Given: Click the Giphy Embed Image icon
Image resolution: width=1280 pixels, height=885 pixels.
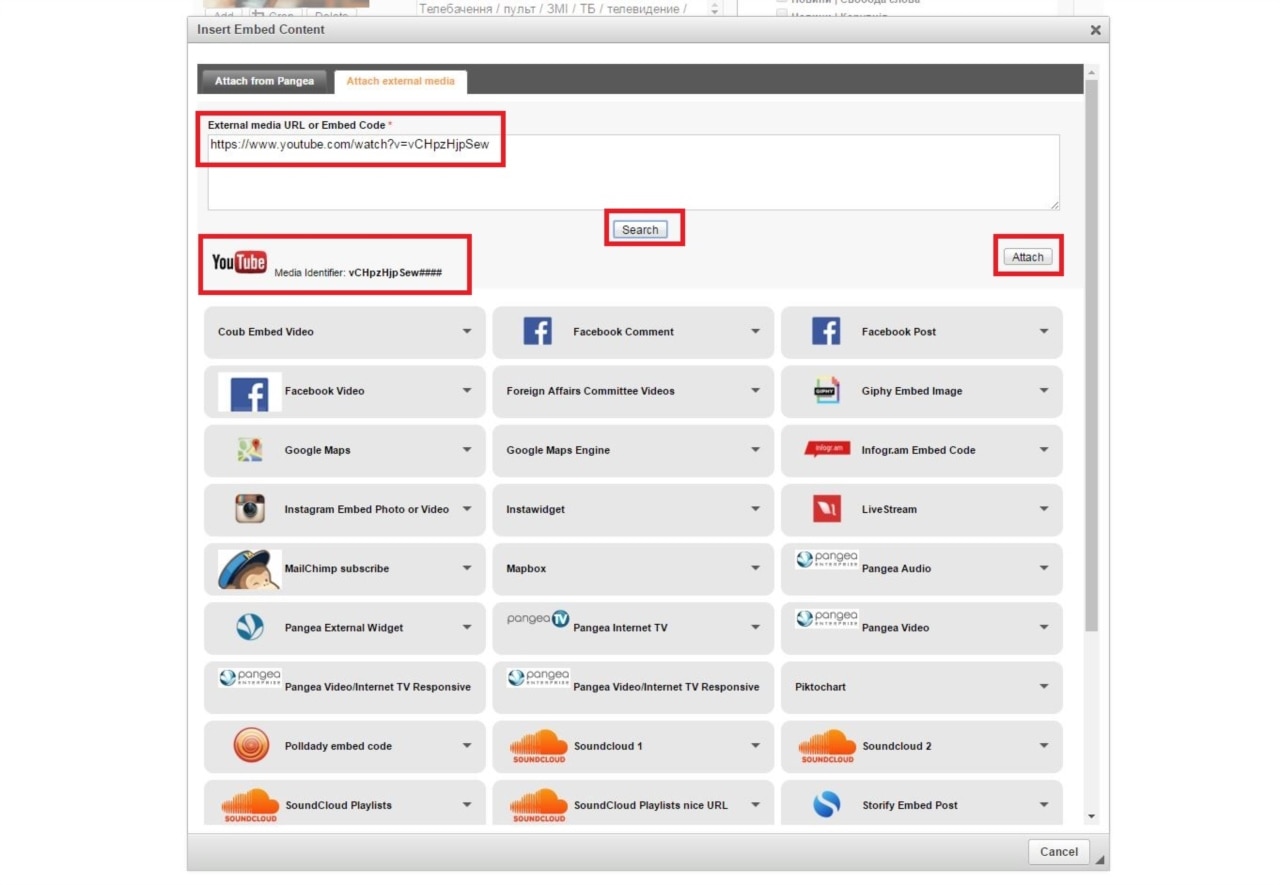Looking at the screenshot, I should click(x=826, y=391).
